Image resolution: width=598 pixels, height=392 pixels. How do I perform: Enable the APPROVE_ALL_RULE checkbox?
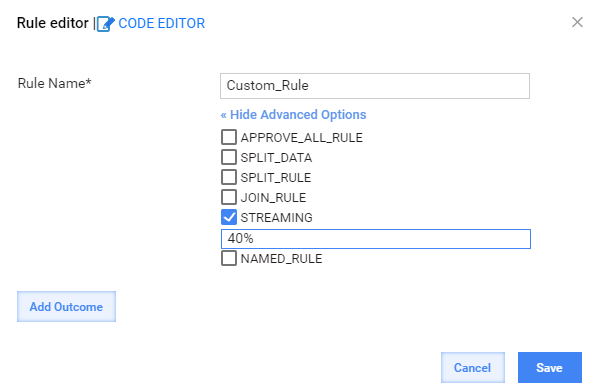[x=229, y=137]
